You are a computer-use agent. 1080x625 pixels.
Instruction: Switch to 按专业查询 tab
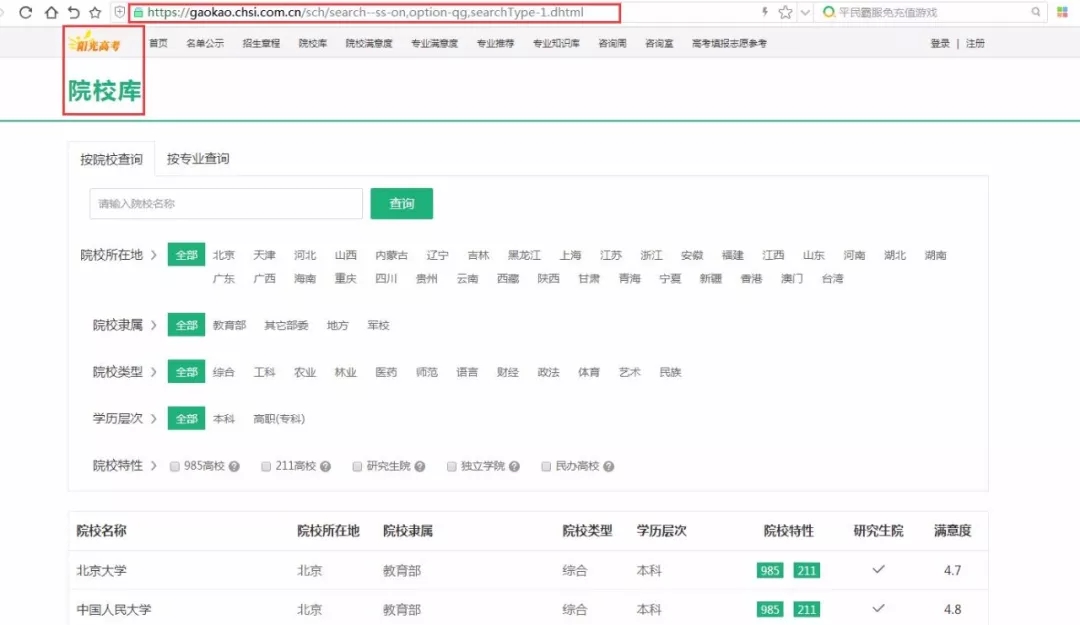(x=198, y=159)
